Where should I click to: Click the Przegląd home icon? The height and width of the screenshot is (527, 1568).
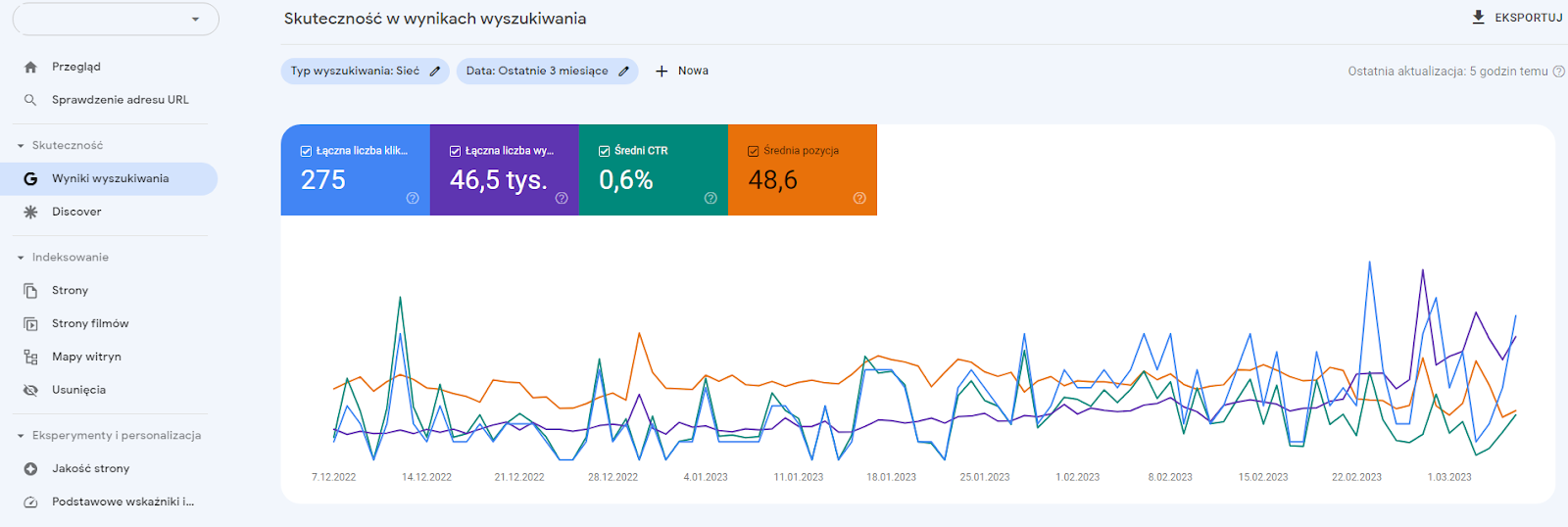(30, 67)
